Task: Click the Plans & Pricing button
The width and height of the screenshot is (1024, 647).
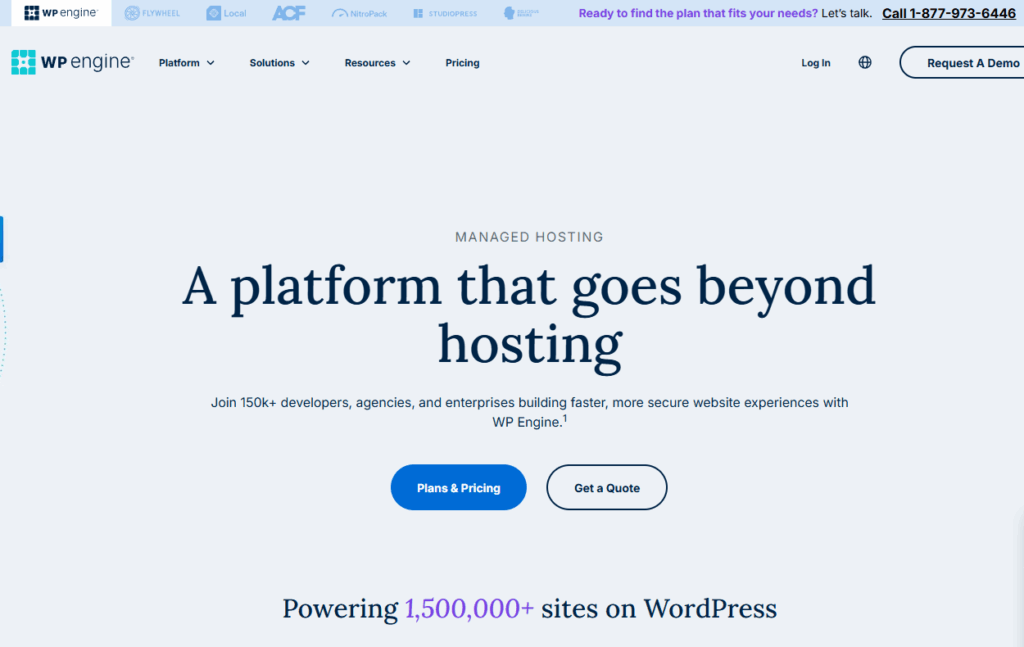Action: coord(458,488)
